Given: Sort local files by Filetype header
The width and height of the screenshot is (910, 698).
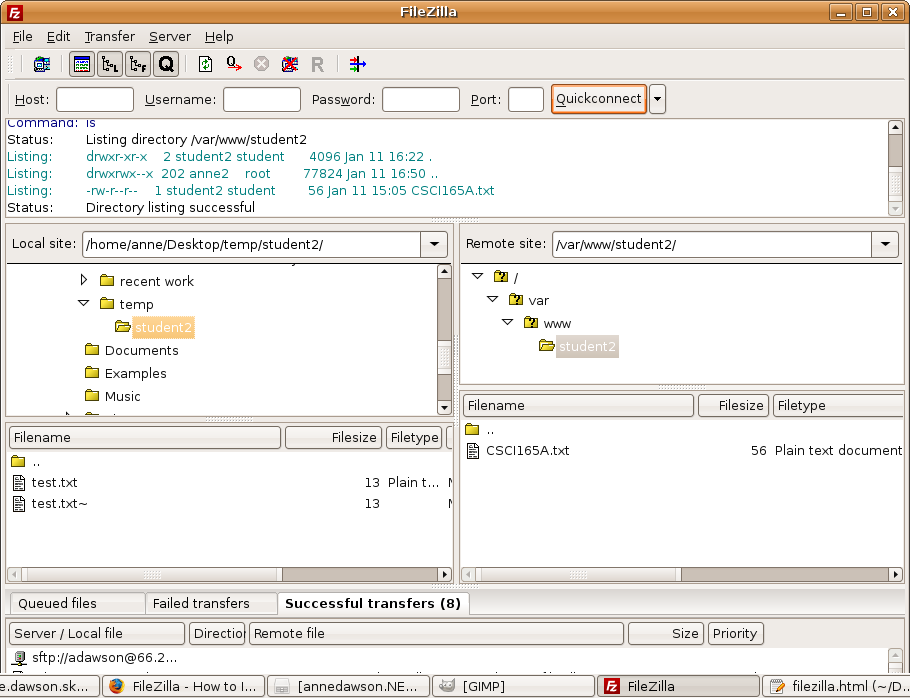Looking at the screenshot, I should pyautogui.click(x=414, y=437).
